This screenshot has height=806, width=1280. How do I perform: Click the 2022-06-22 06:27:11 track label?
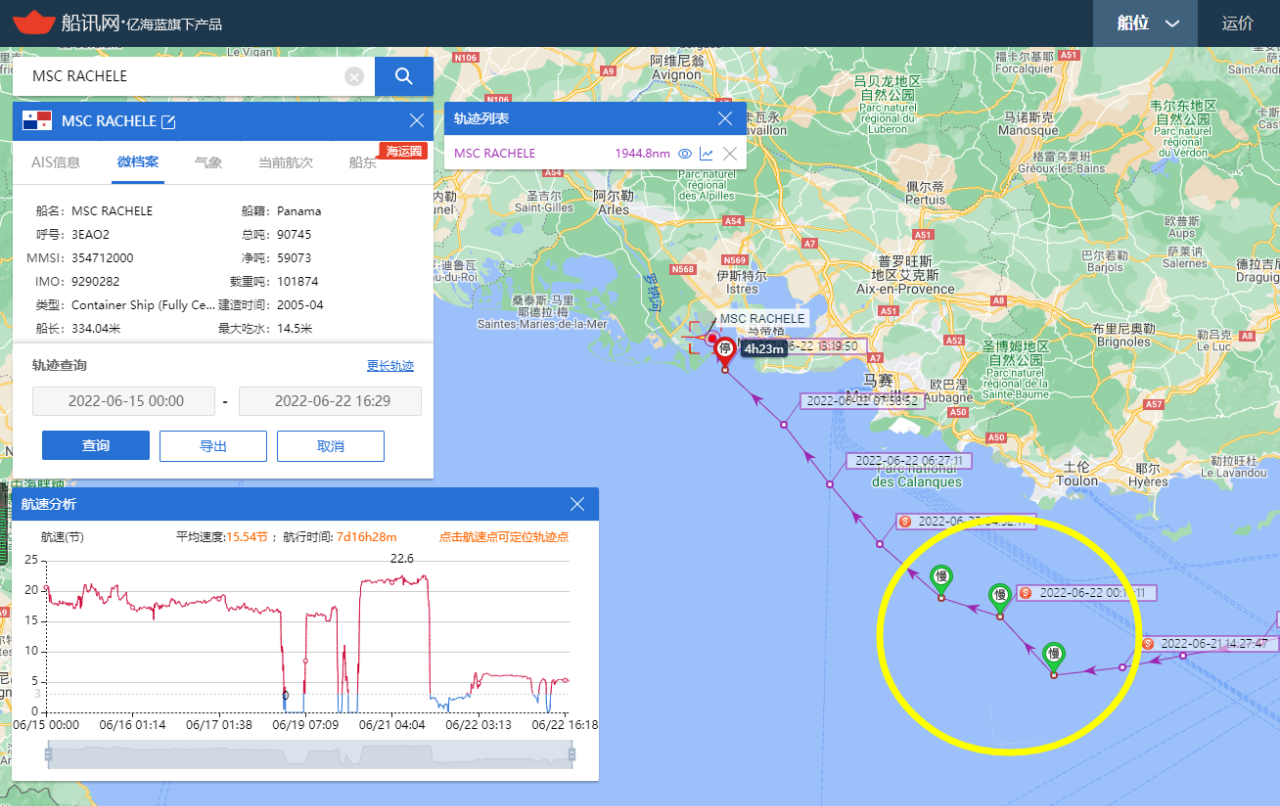tap(908, 461)
